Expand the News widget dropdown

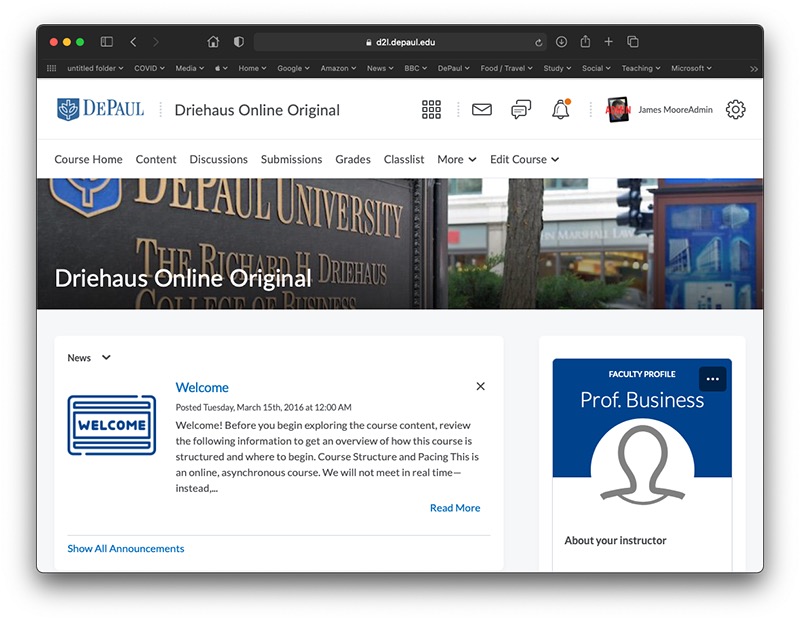click(x=89, y=357)
